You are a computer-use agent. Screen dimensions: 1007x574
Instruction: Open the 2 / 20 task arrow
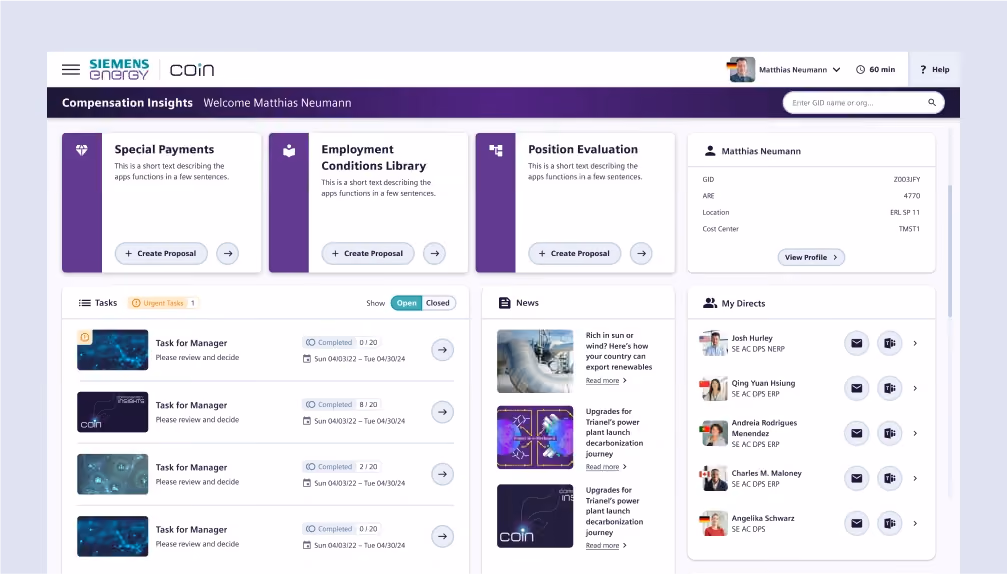[x=442, y=474]
